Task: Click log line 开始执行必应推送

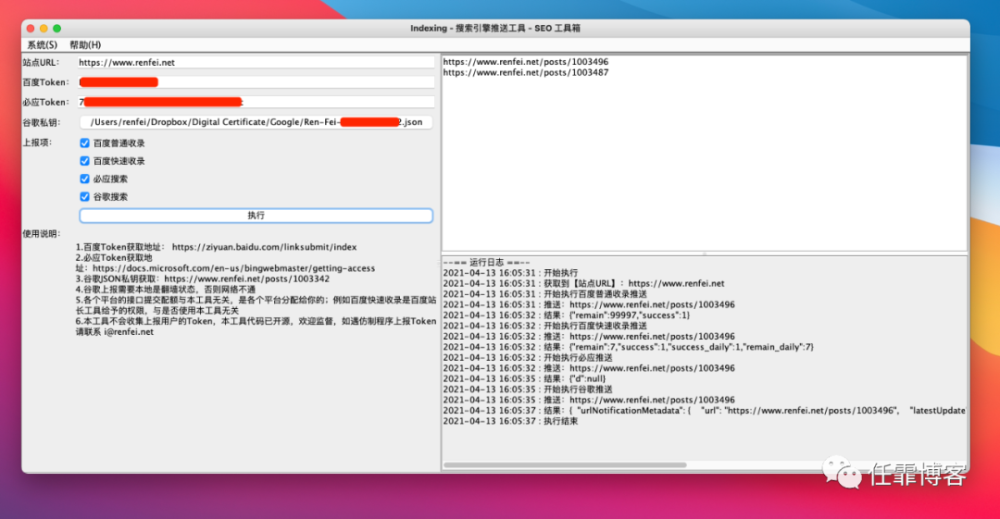Action: (527, 358)
